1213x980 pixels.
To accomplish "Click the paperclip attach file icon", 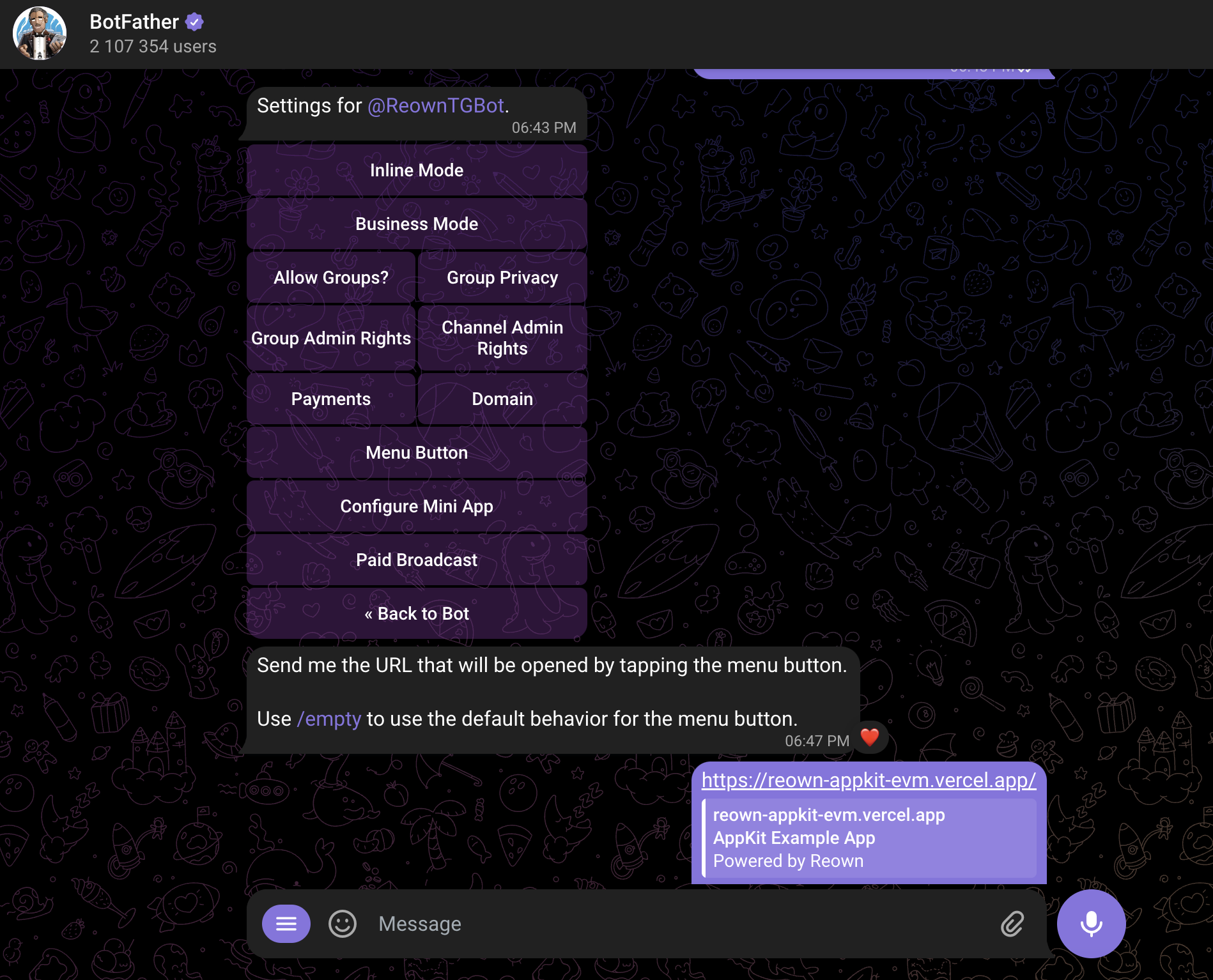I will [1013, 924].
